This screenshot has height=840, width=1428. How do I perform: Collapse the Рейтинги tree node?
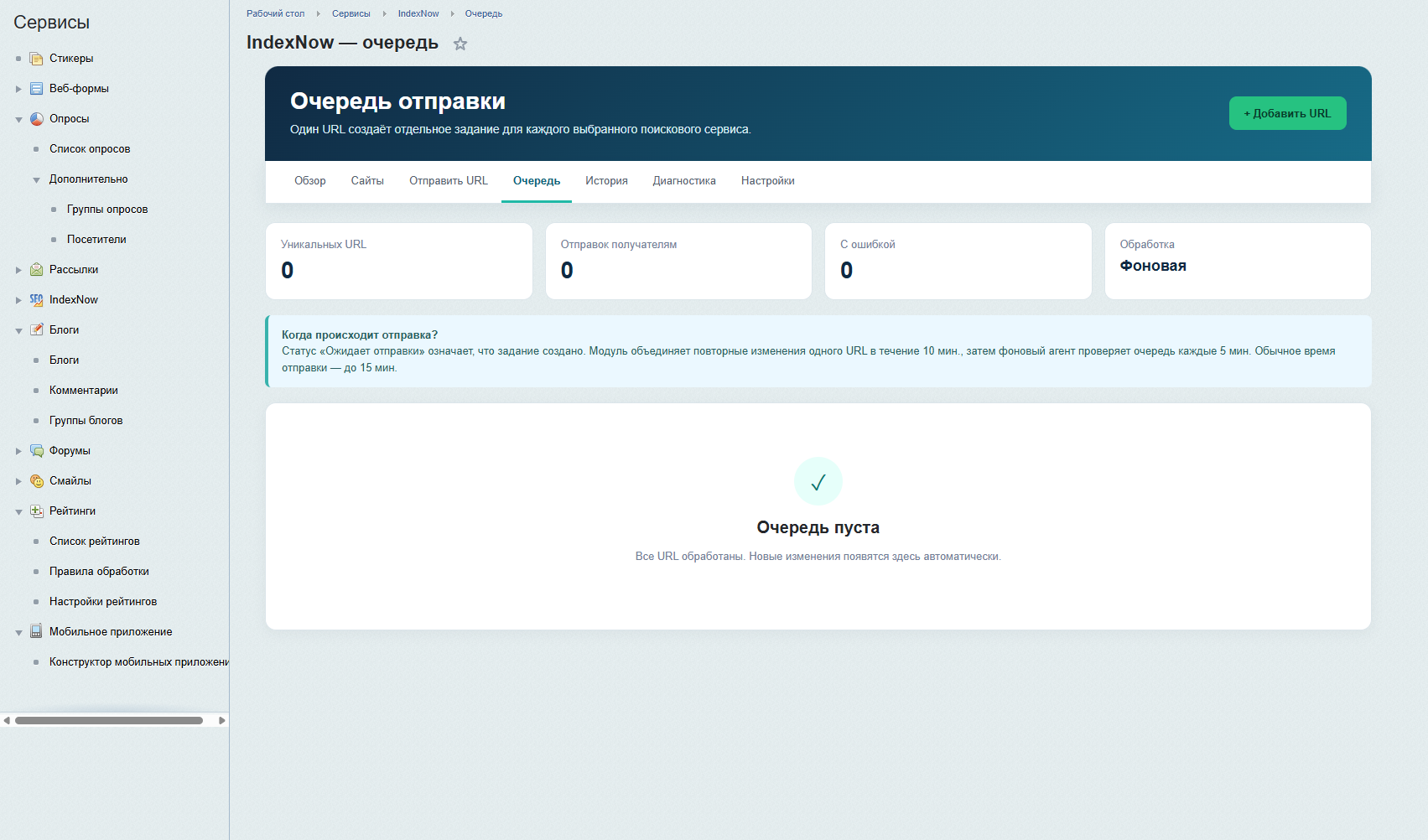[18, 512]
